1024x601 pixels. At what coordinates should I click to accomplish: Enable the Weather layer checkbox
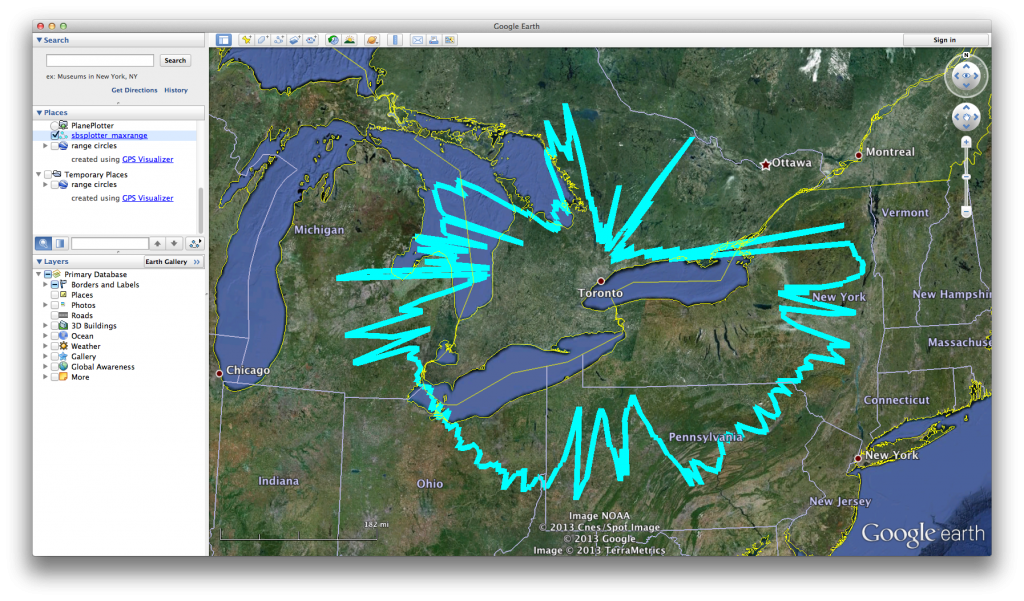click(55, 346)
